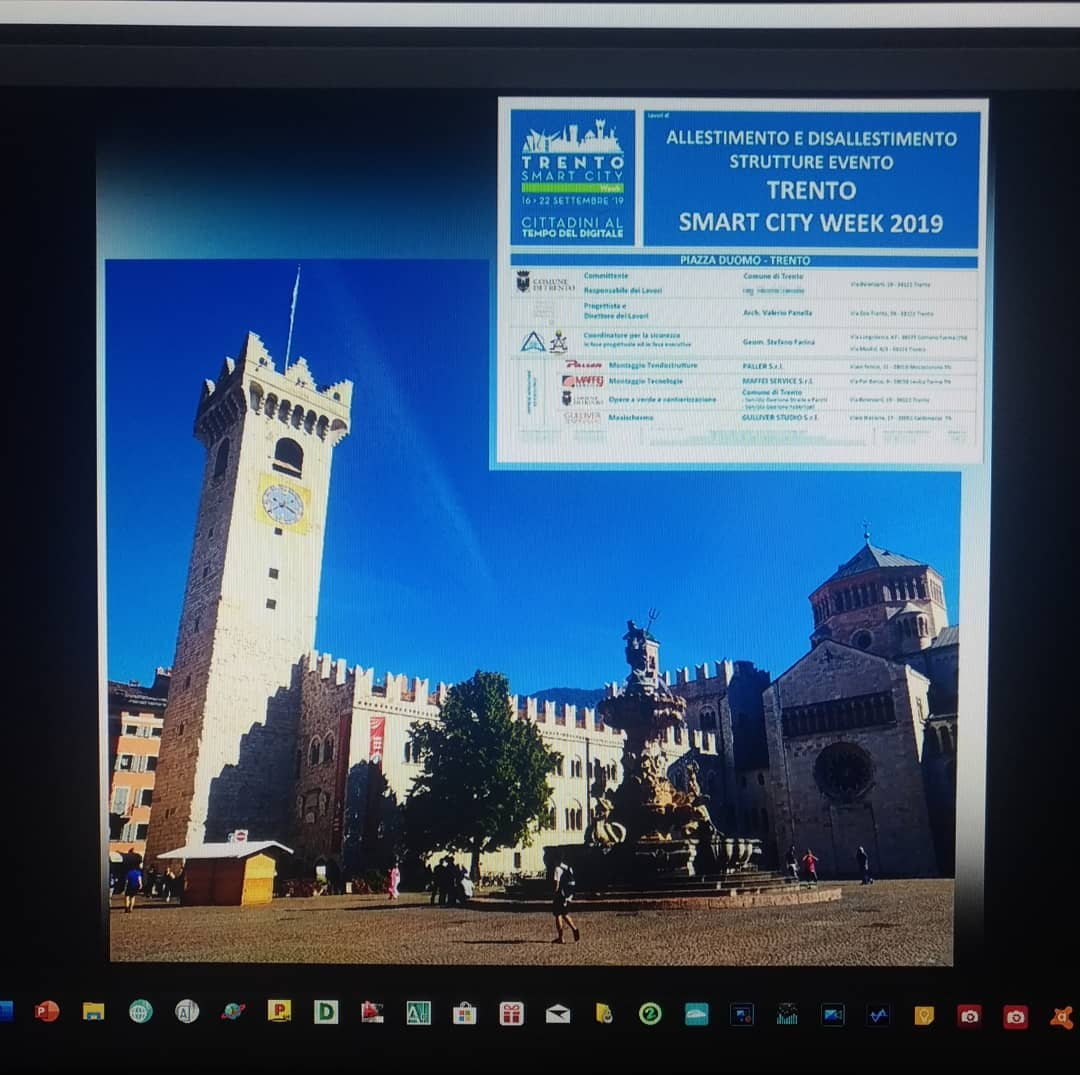Click 'Coordinatore per la sicurezza' label

(x=632, y=335)
